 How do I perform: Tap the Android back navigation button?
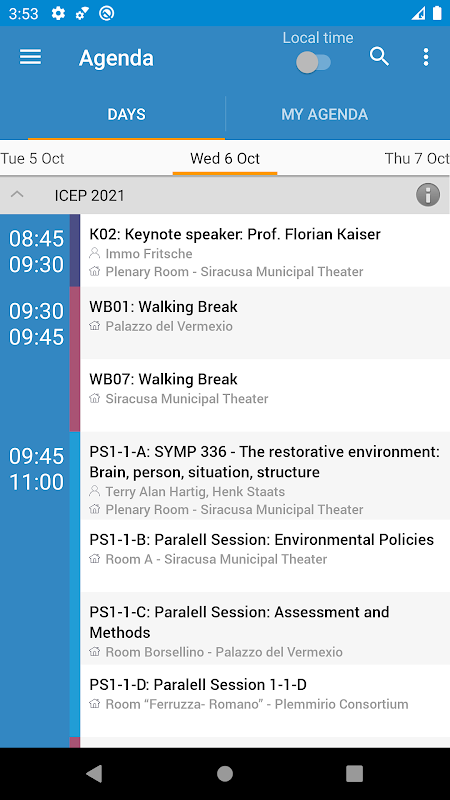pos(94,773)
